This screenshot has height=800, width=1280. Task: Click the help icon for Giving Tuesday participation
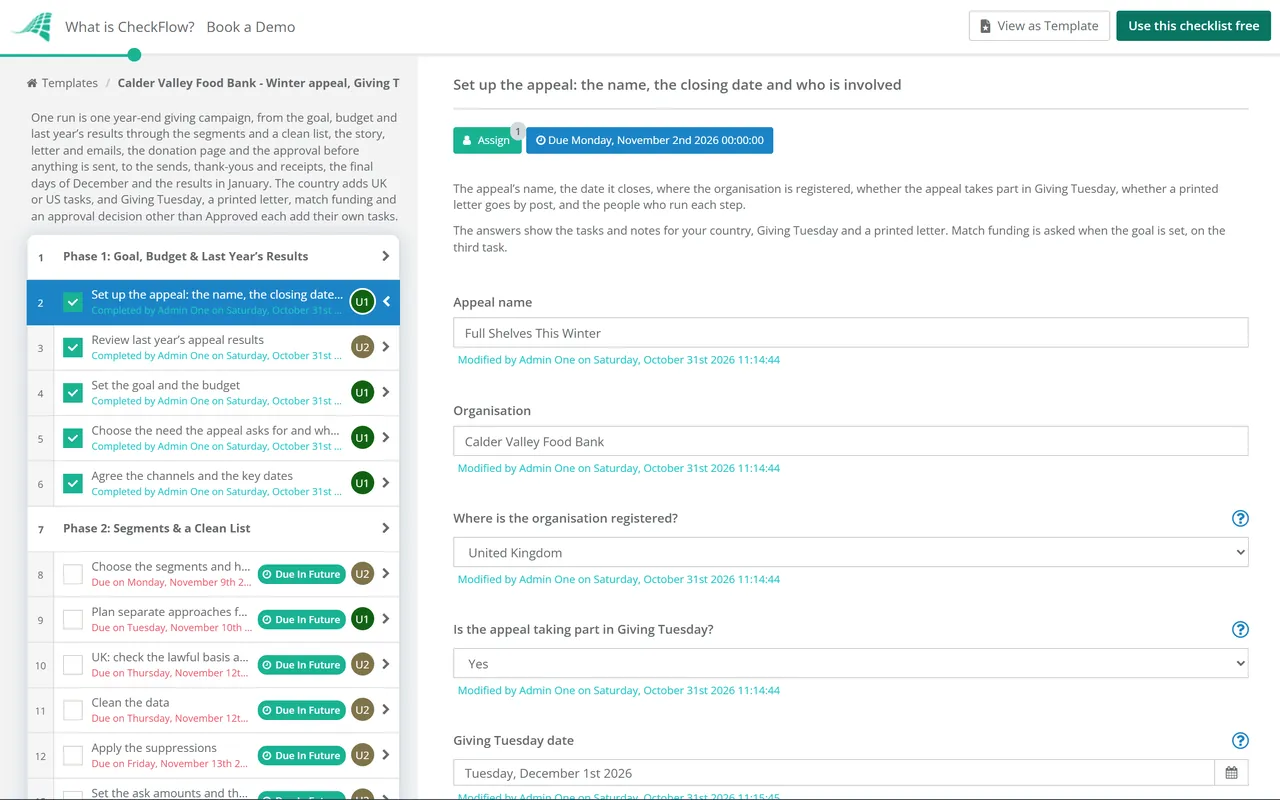(1240, 629)
